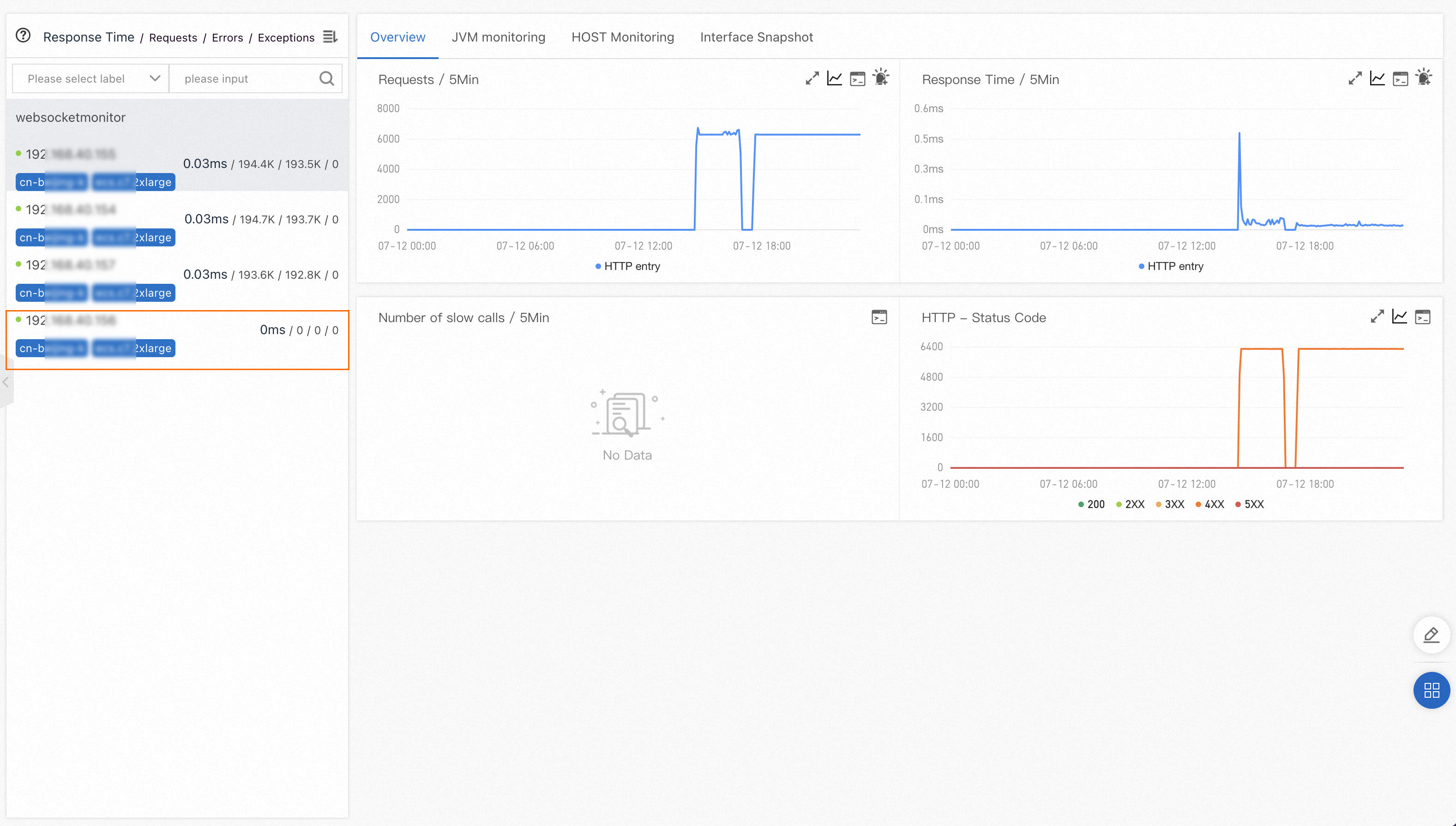Screen dimensions: 1456x826
Task: Collapse the left panel with the side arrow
Action: tap(6, 383)
